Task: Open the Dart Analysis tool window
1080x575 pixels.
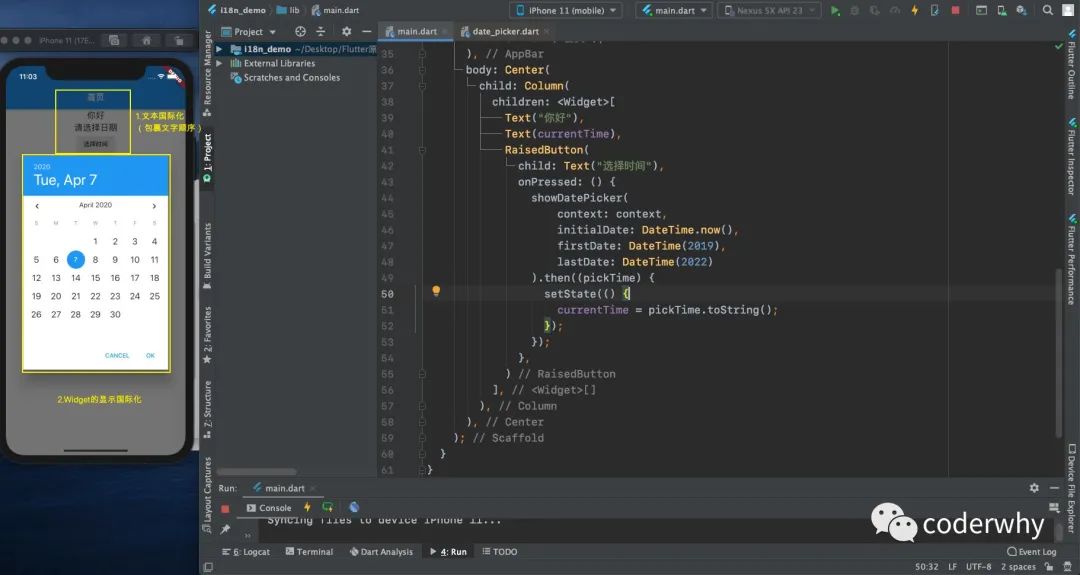Action: coord(381,552)
